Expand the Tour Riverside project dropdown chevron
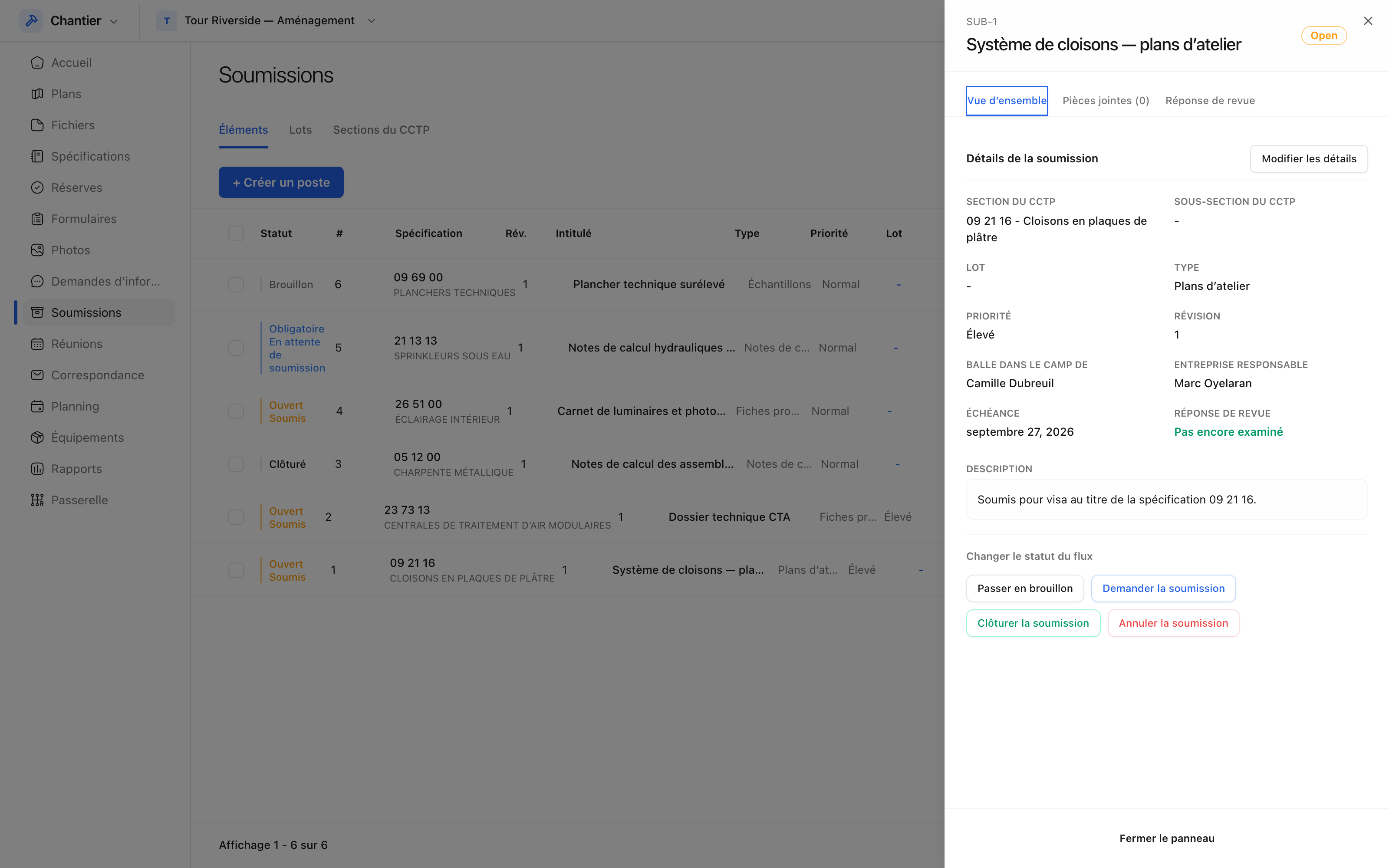This screenshot has height=868, width=1389. (x=372, y=21)
